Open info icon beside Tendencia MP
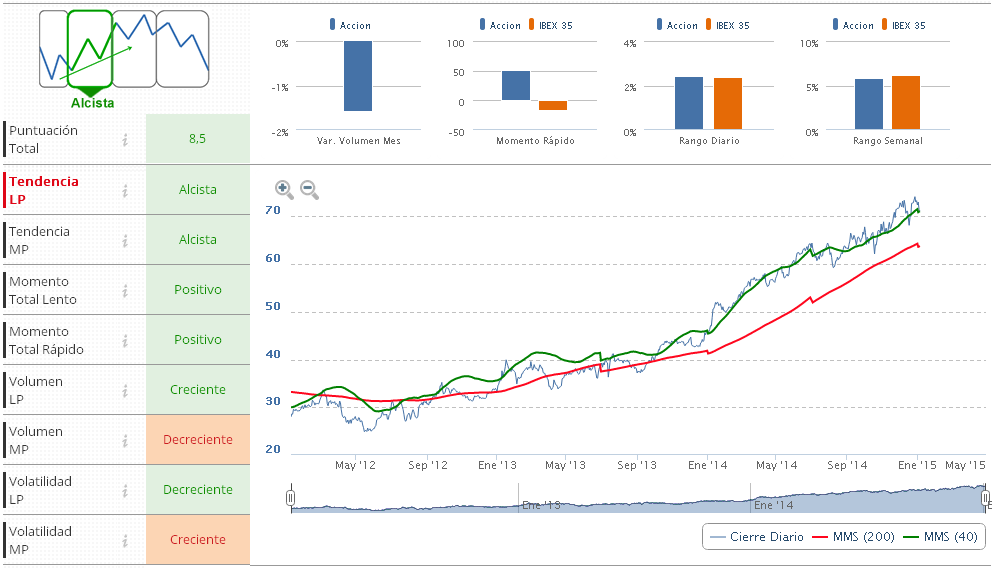The height and width of the screenshot is (568, 992). click(125, 240)
